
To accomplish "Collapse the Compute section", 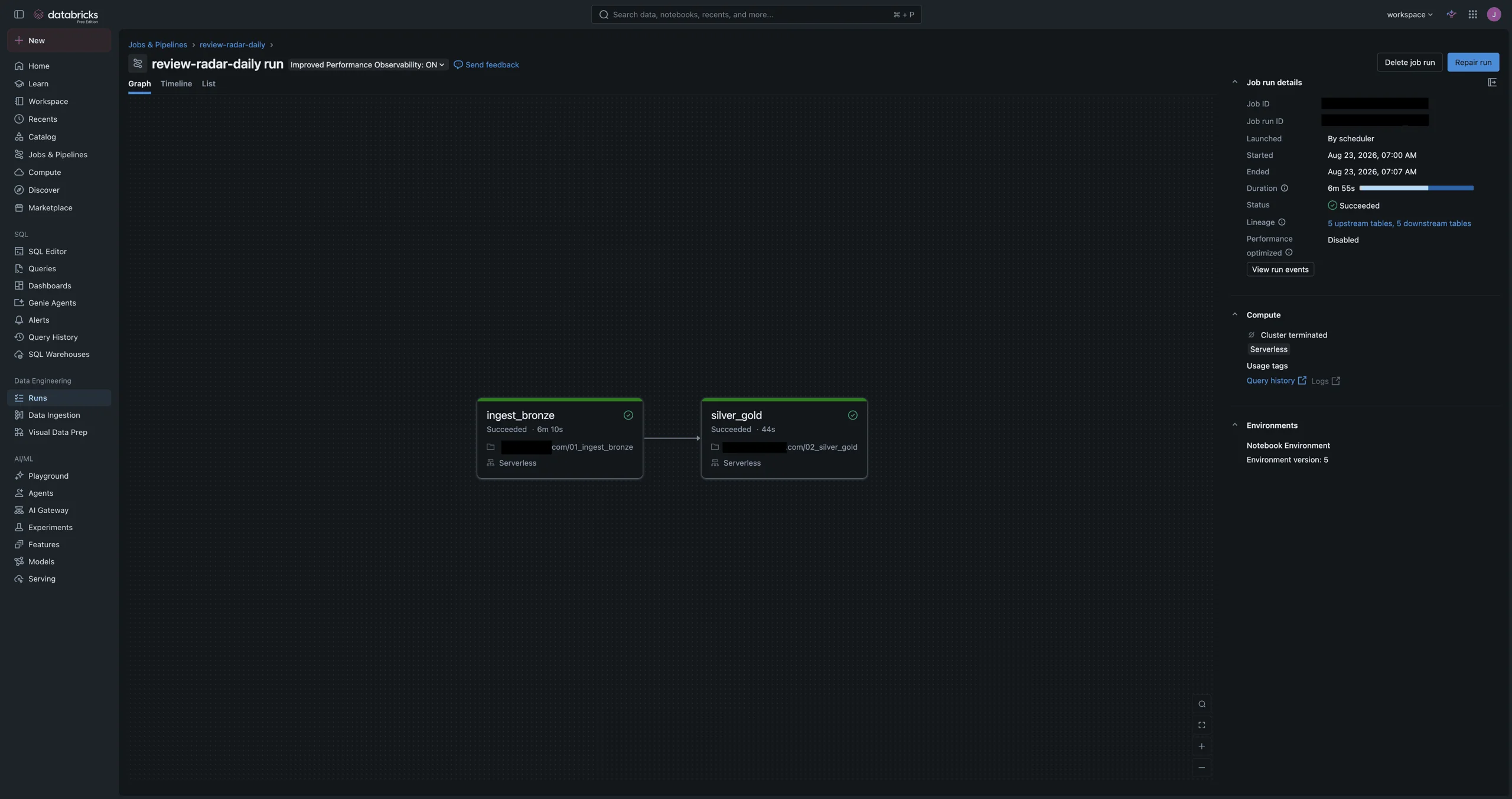I will 1234,314.
